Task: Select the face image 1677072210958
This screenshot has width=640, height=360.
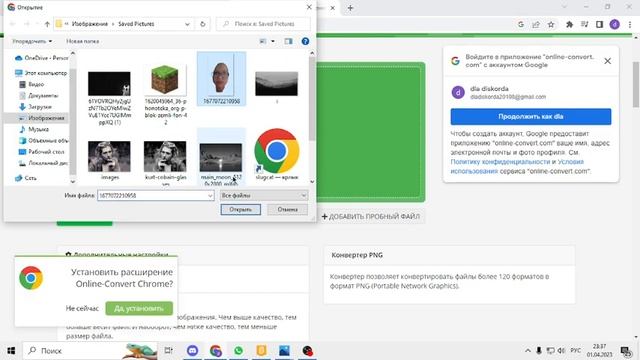Action: 221,78
